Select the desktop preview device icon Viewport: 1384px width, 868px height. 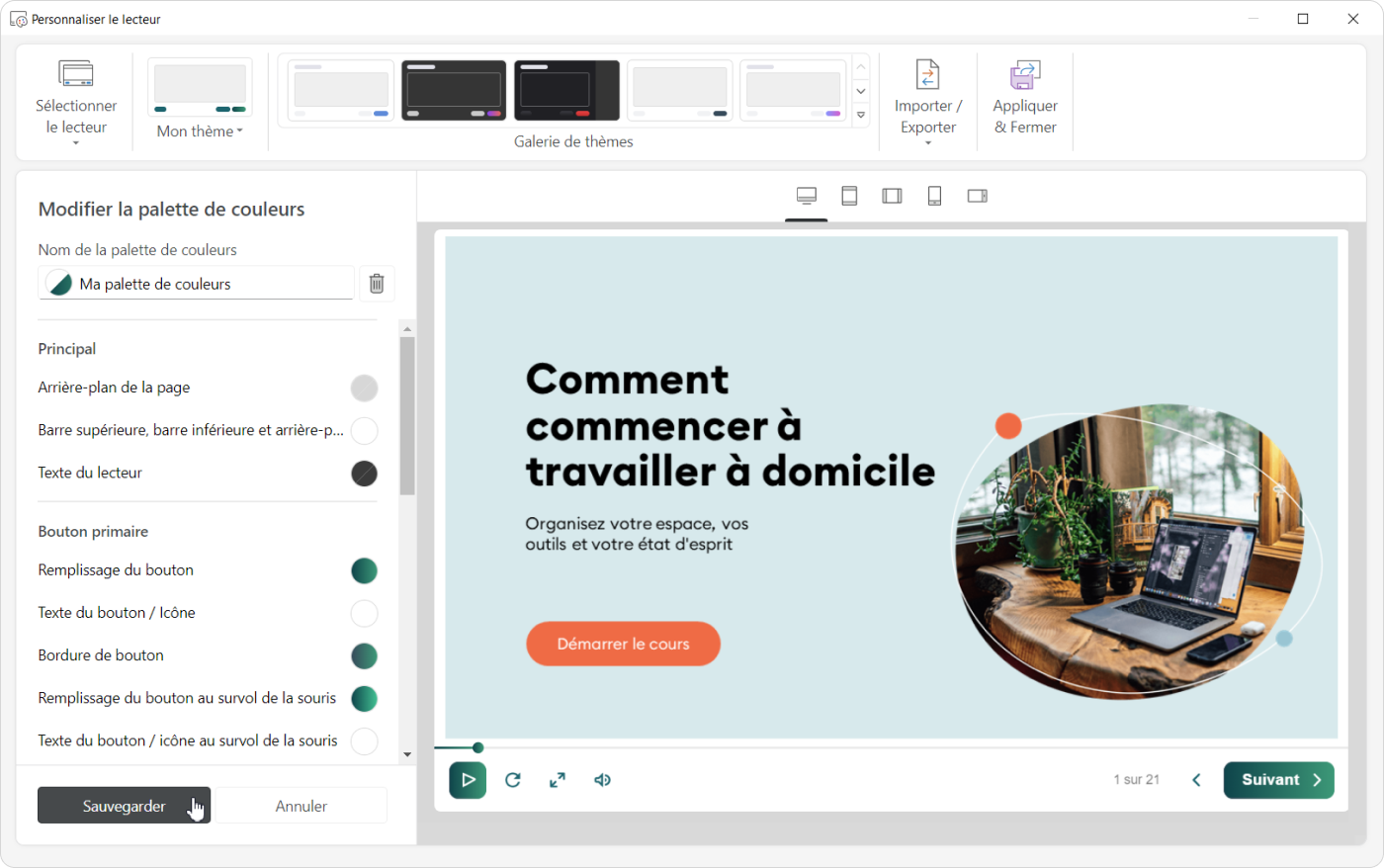tap(807, 196)
